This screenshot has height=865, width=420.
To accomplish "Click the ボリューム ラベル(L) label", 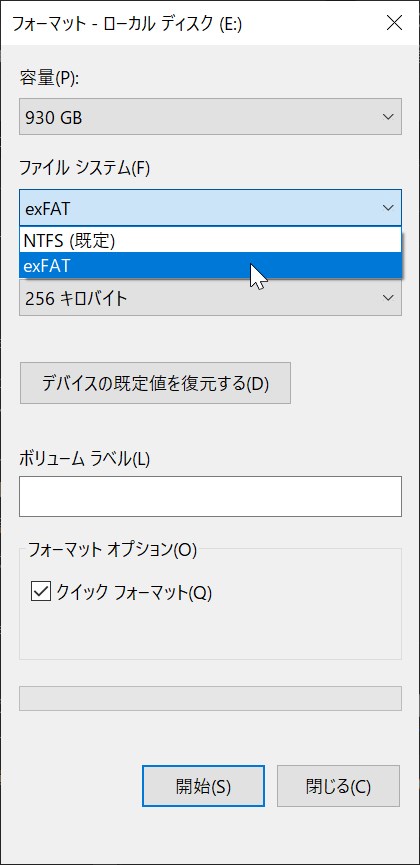I will click(84, 458).
